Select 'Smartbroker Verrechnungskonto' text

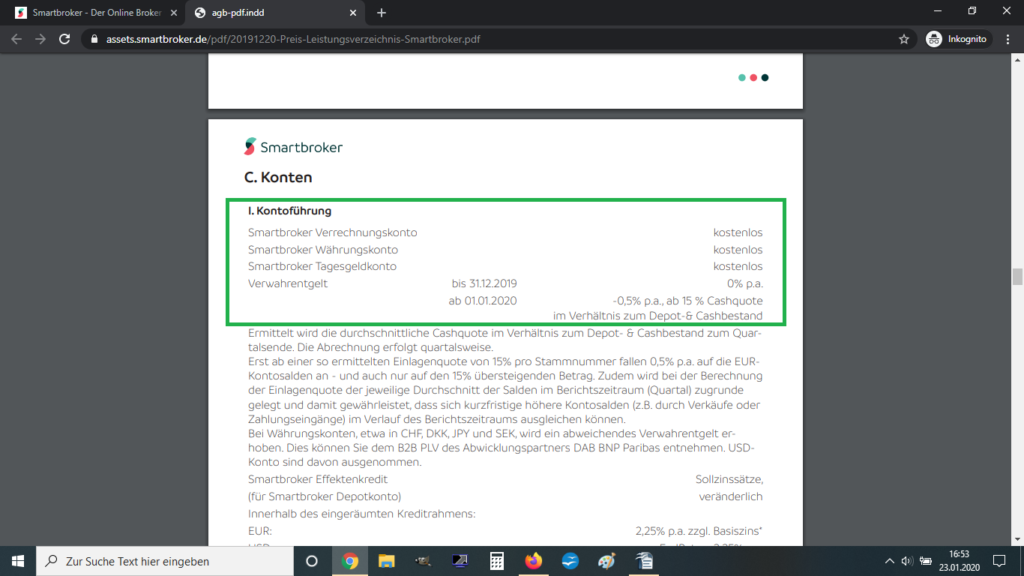332,232
